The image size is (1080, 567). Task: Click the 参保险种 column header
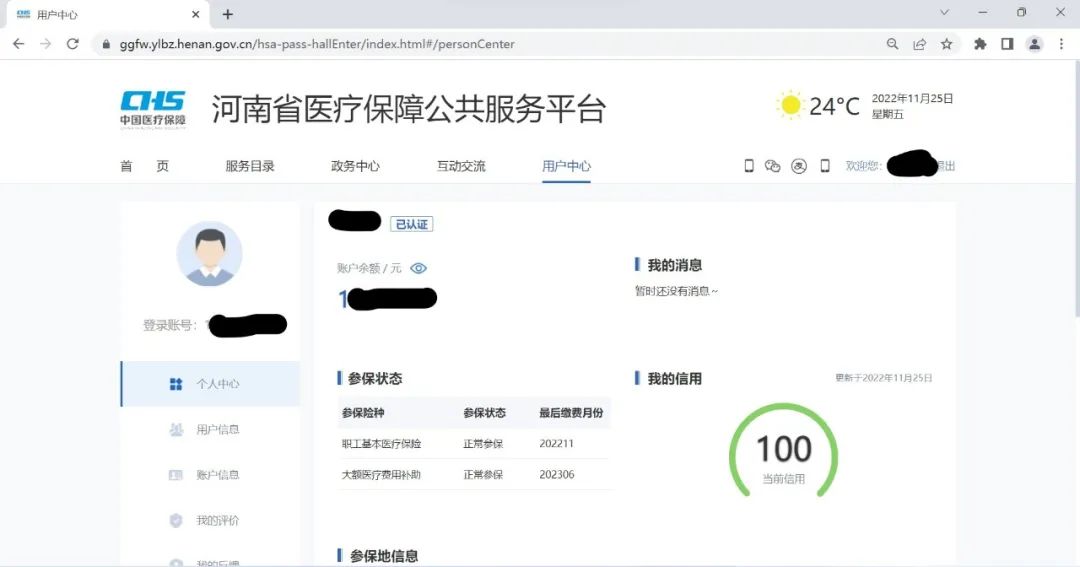click(363, 413)
